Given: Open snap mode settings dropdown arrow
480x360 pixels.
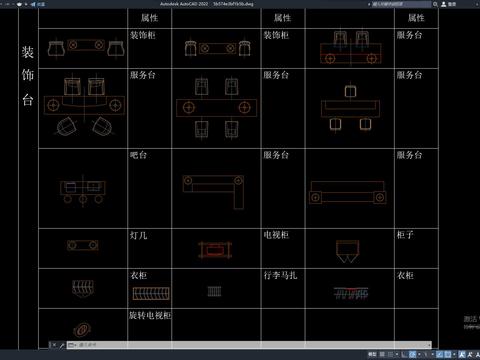Looking at the screenshot, I should [397, 354].
